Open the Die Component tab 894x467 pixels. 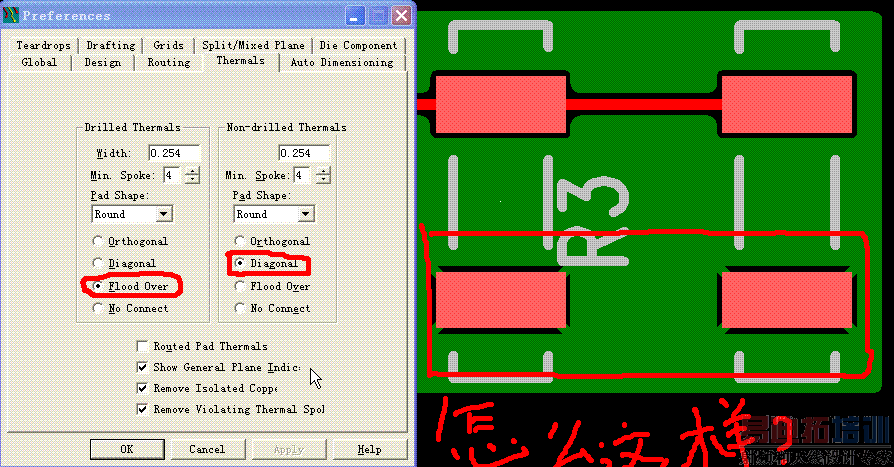pyautogui.click(x=358, y=45)
